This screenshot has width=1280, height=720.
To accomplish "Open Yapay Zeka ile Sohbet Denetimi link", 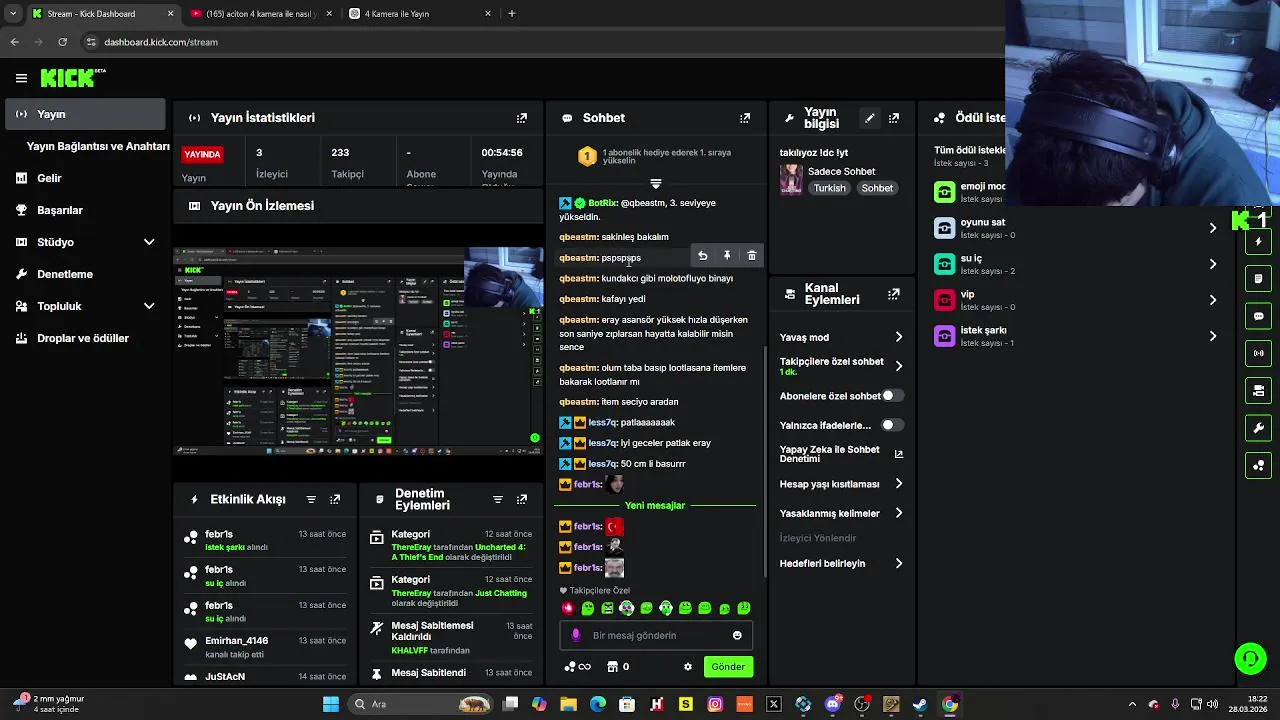I will 842,454.
